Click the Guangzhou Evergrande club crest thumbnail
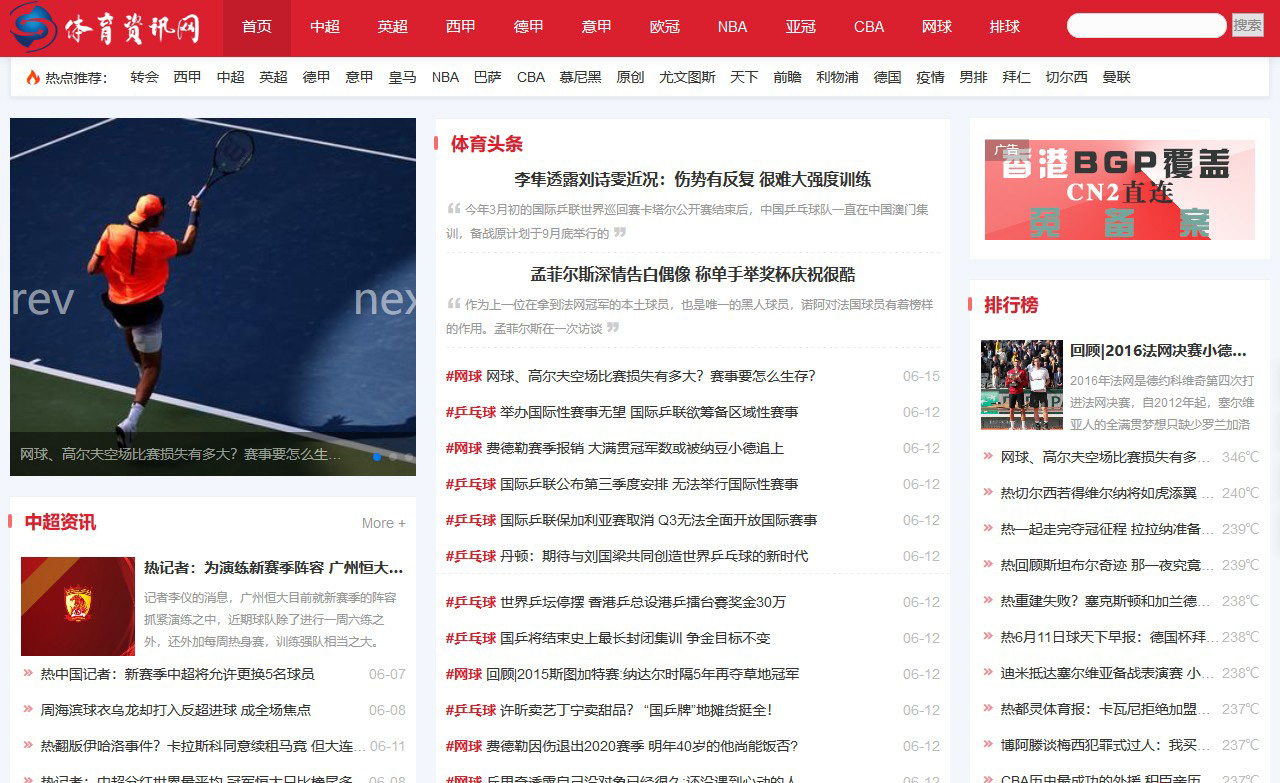1280x783 pixels. pos(78,606)
